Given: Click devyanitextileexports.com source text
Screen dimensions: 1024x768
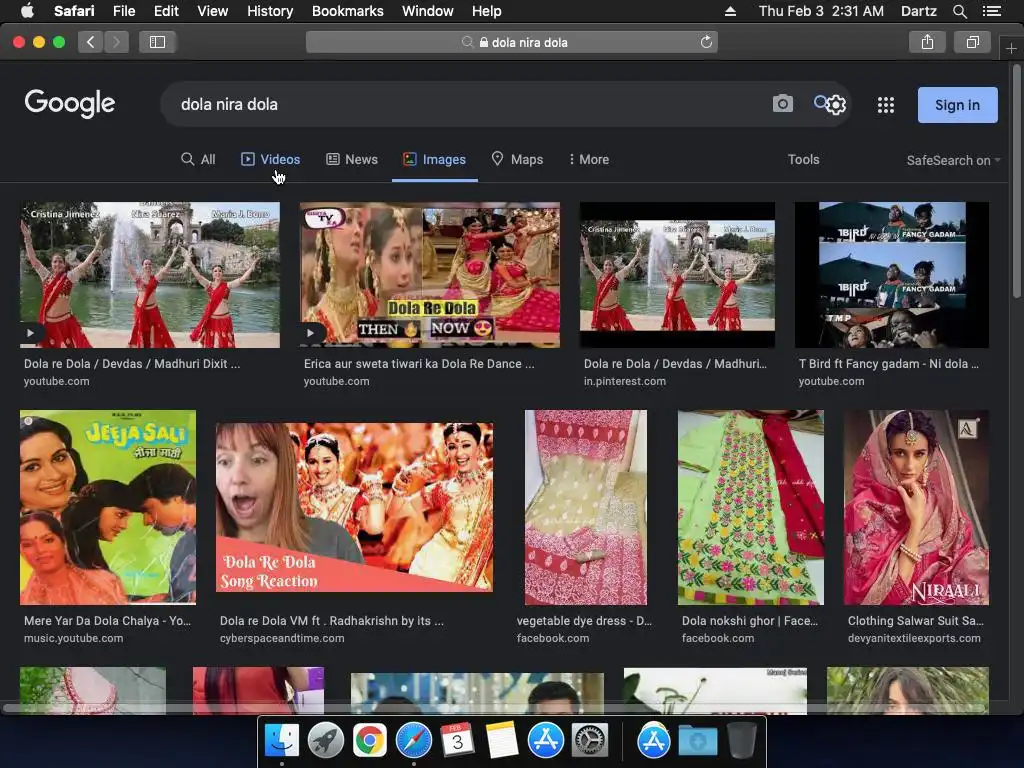Looking at the screenshot, I should 914,638.
